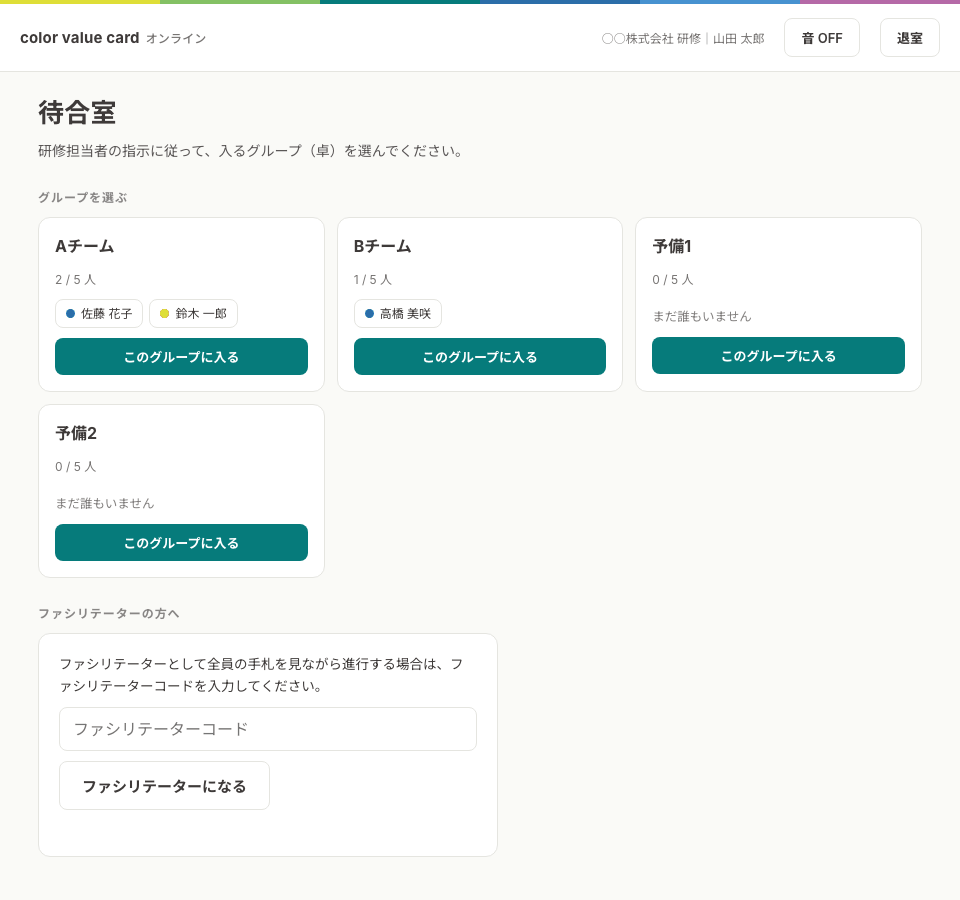
Task: Click the 予備2 card title
Action: pyautogui.click(x=76, y=433)
